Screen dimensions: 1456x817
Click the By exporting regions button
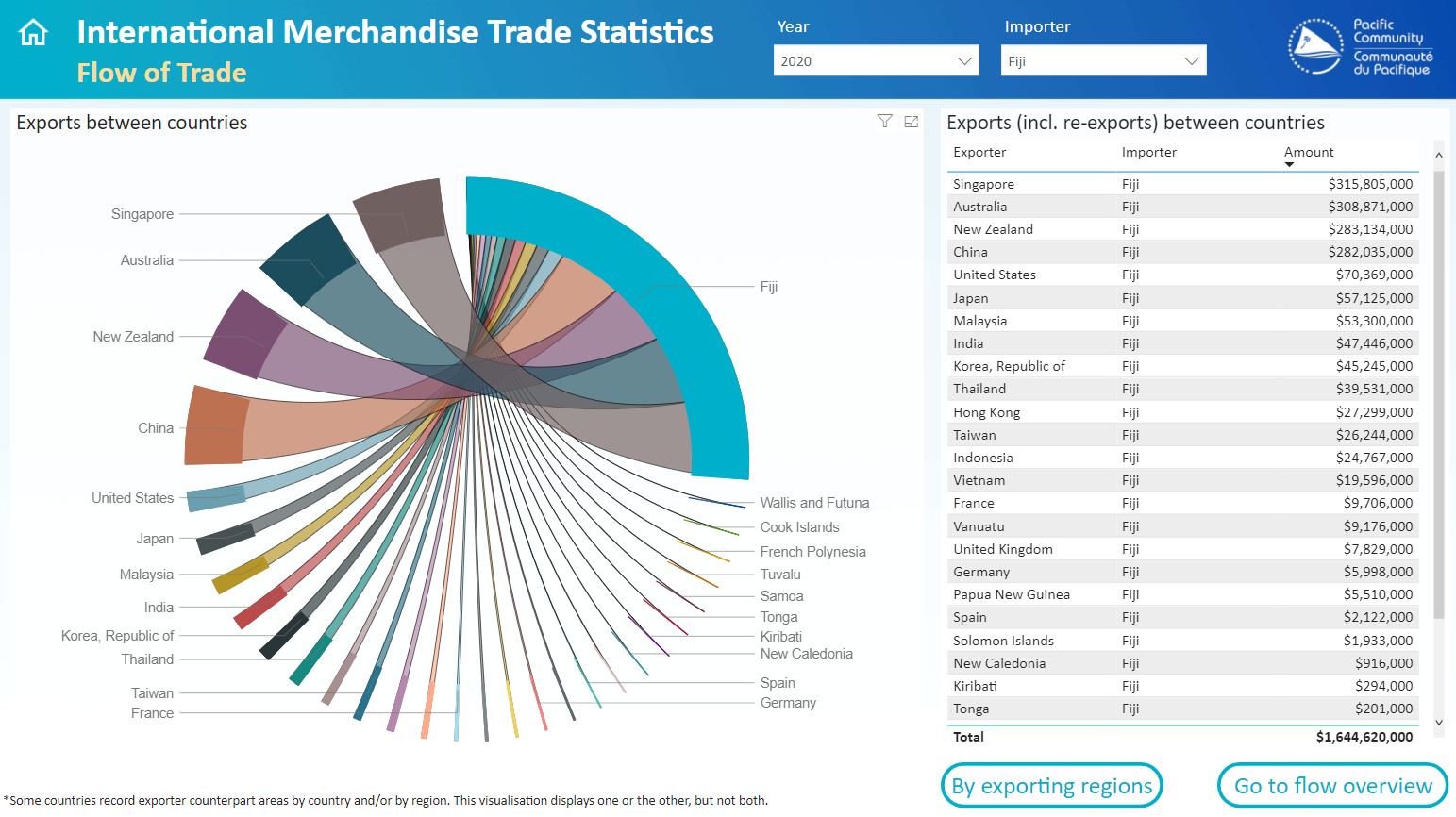(x=1051, y=786)
